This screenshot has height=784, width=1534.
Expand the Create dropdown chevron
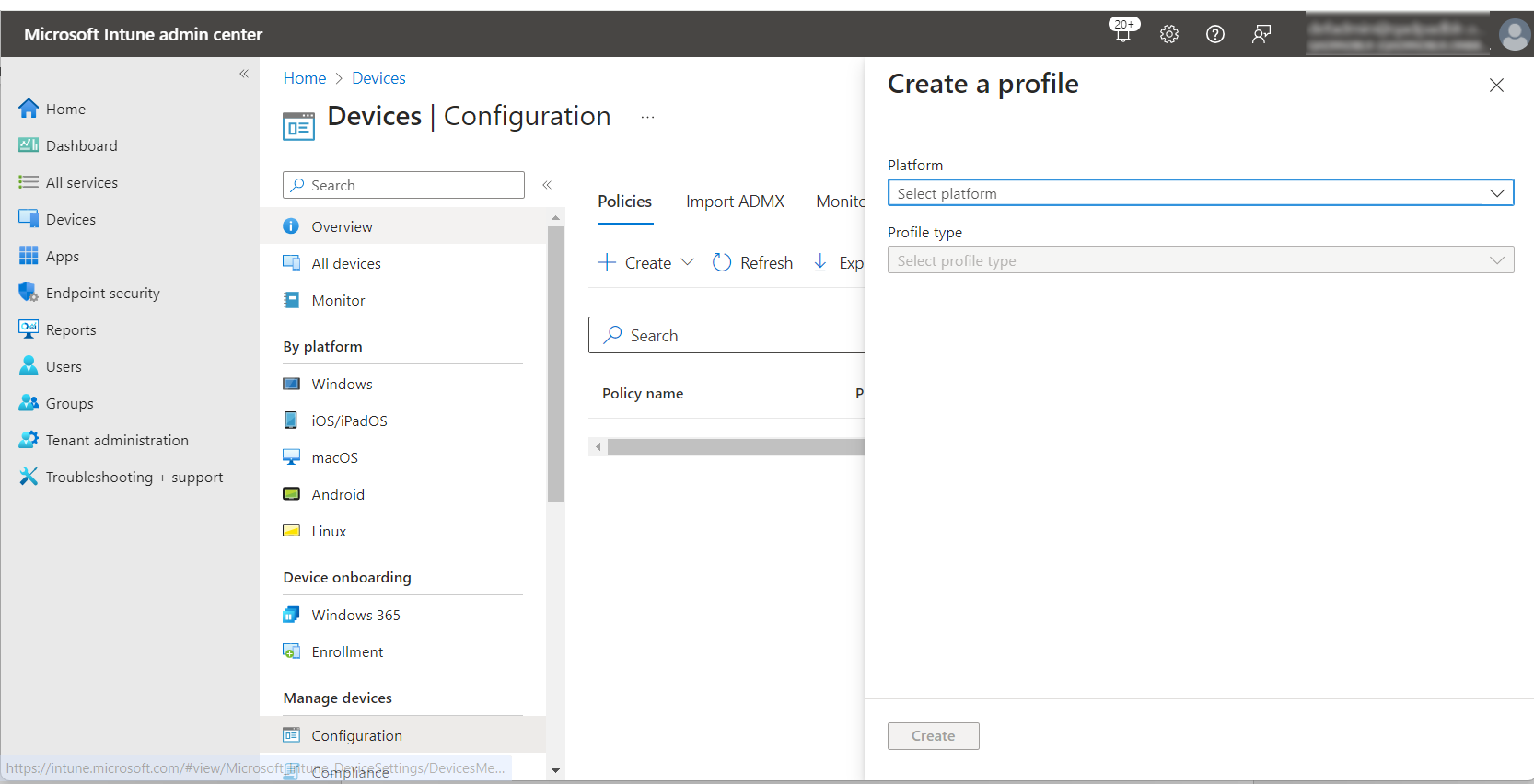click(x=687, y=262)
